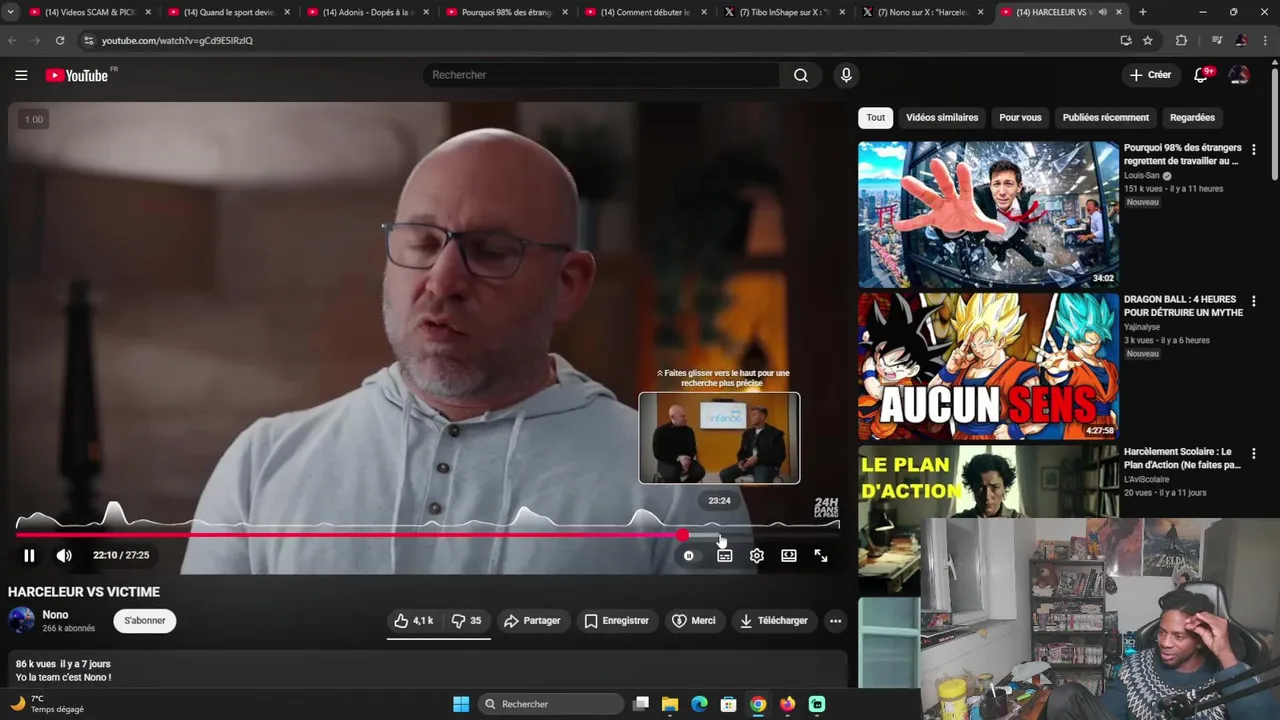Select the Vidéos similaires chip
This screenshot has width=1280, height=720.
[x=942, y=118]
